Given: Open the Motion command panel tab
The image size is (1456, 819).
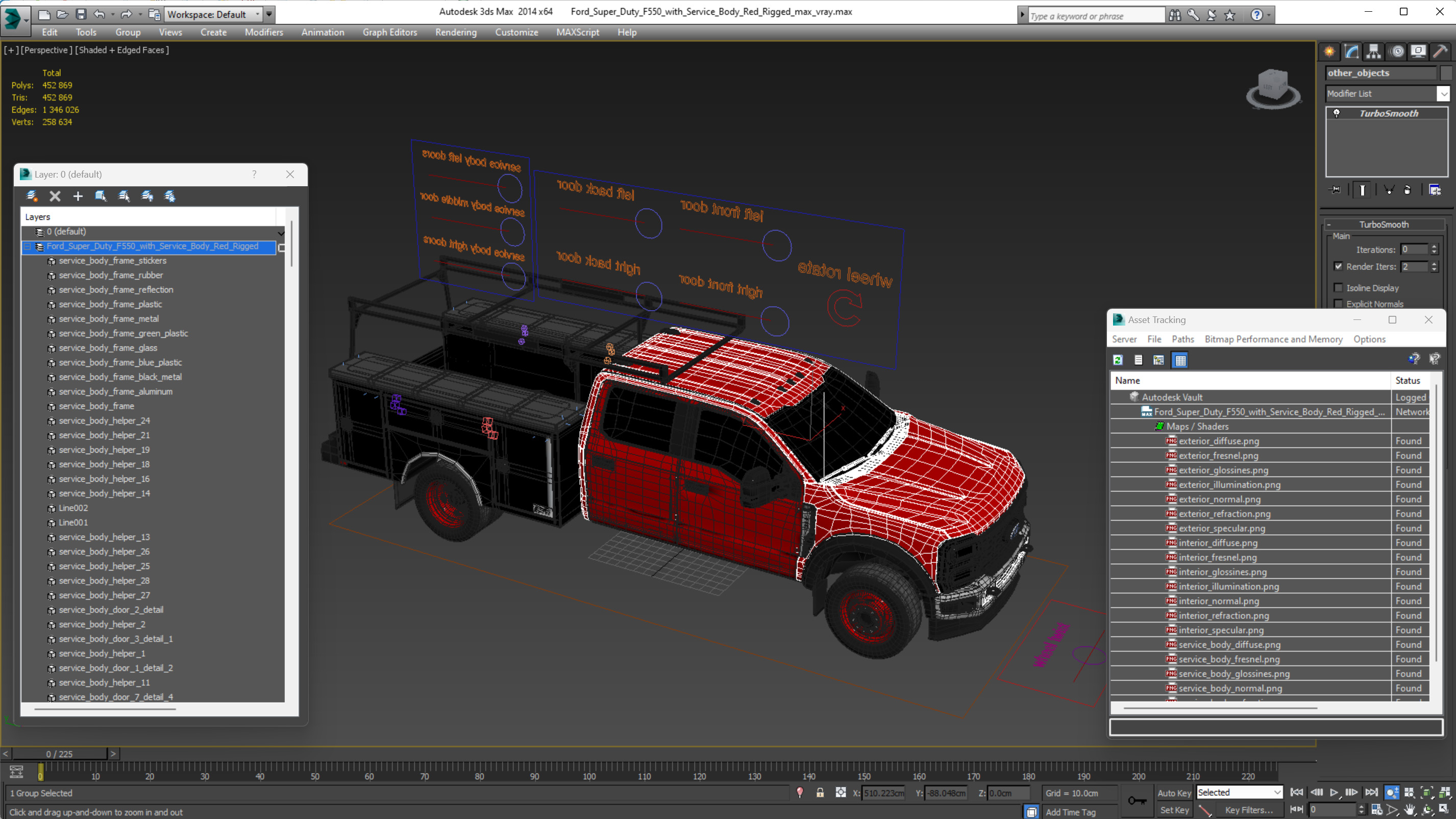Looking at the screenshot, I should (x=1397, y=52).
